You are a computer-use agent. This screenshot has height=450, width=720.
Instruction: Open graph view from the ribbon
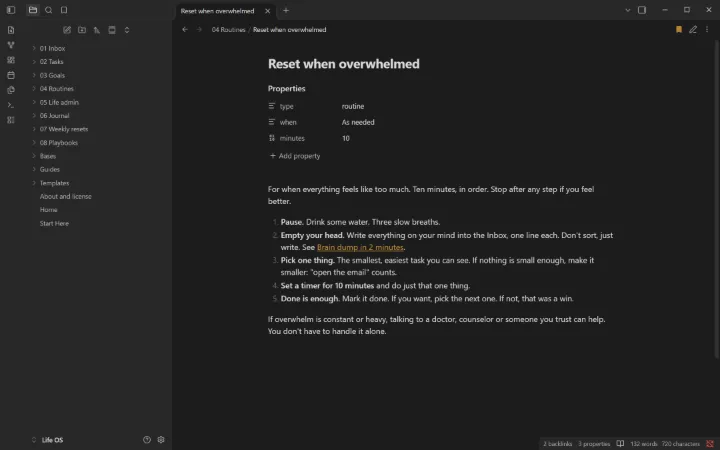11,45
